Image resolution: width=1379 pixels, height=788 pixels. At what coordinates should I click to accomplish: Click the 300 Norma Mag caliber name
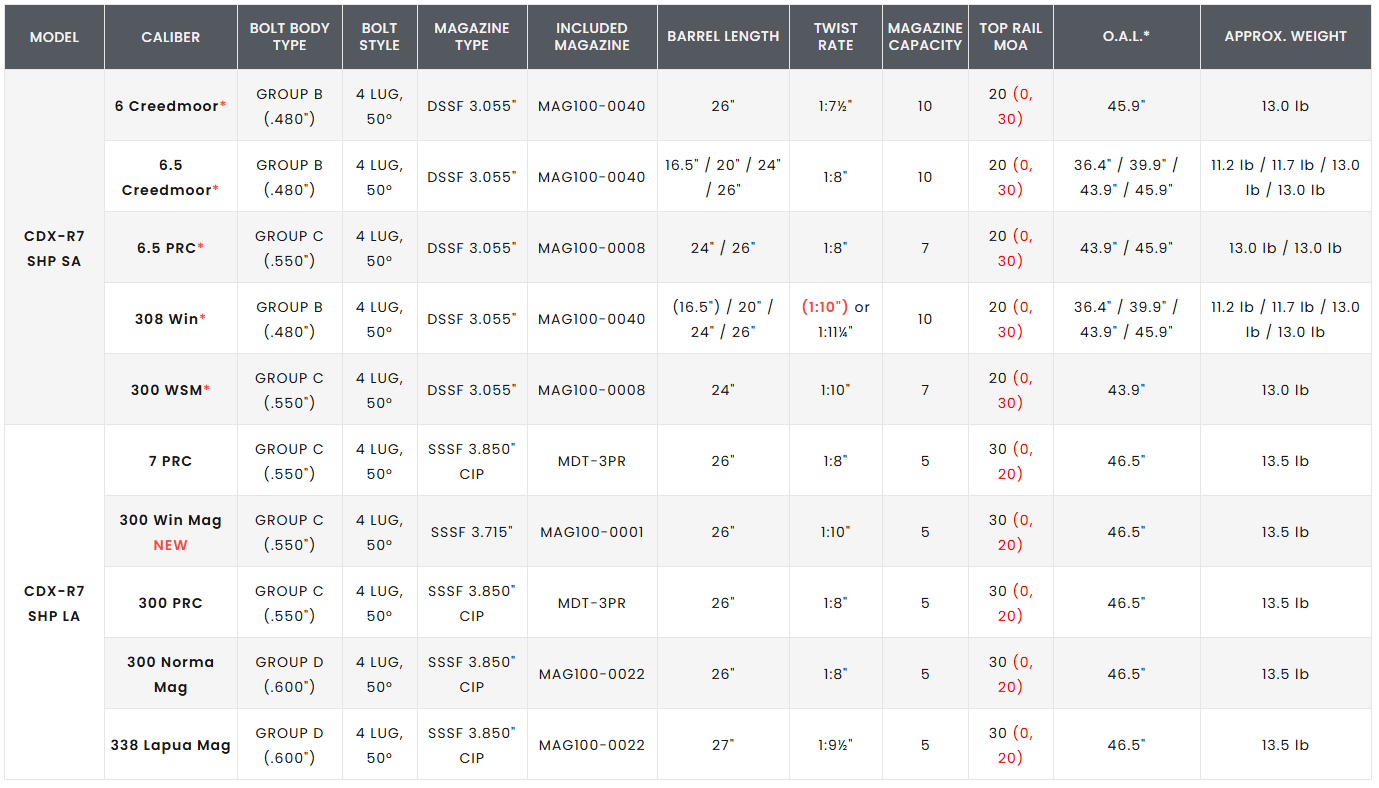tap(170, 674)
